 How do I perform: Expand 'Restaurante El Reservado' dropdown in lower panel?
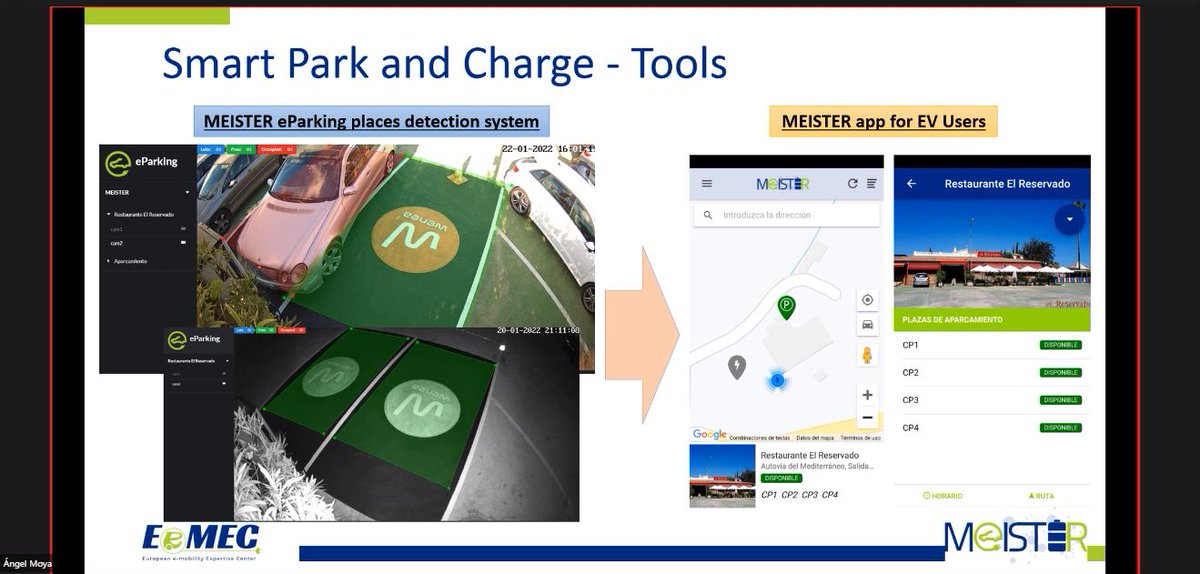pos(227,360)
